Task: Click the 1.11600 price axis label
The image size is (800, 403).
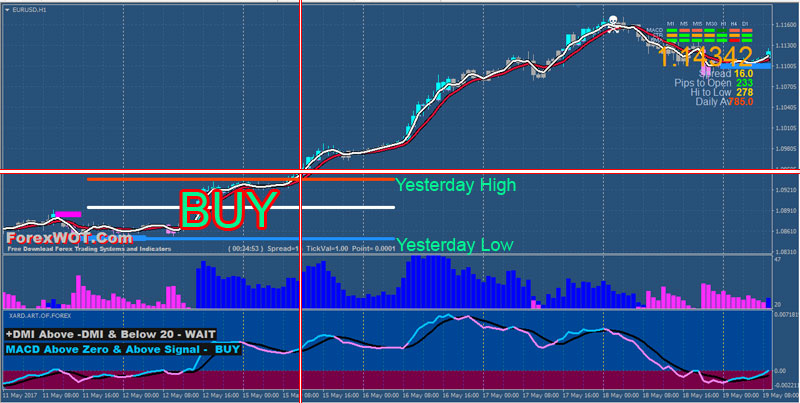Action: pyautogui.click(x=786, y=25)
